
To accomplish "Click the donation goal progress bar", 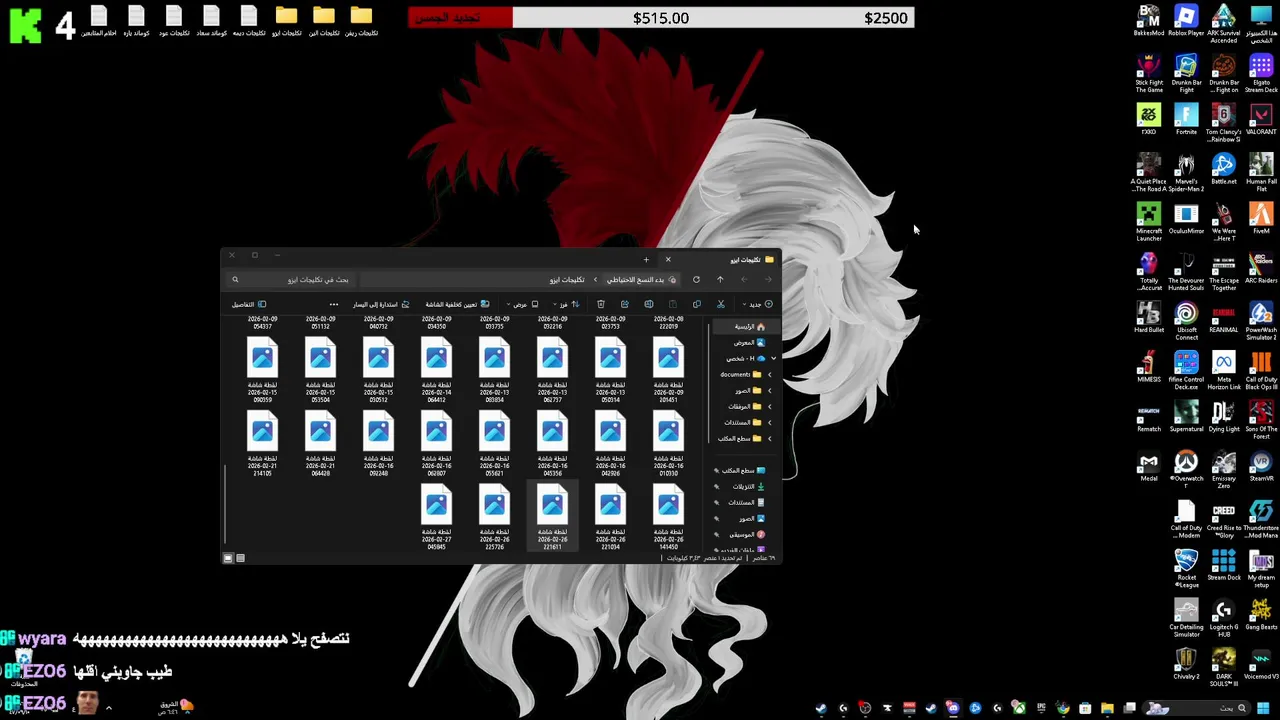I will (x=661, y=18).
